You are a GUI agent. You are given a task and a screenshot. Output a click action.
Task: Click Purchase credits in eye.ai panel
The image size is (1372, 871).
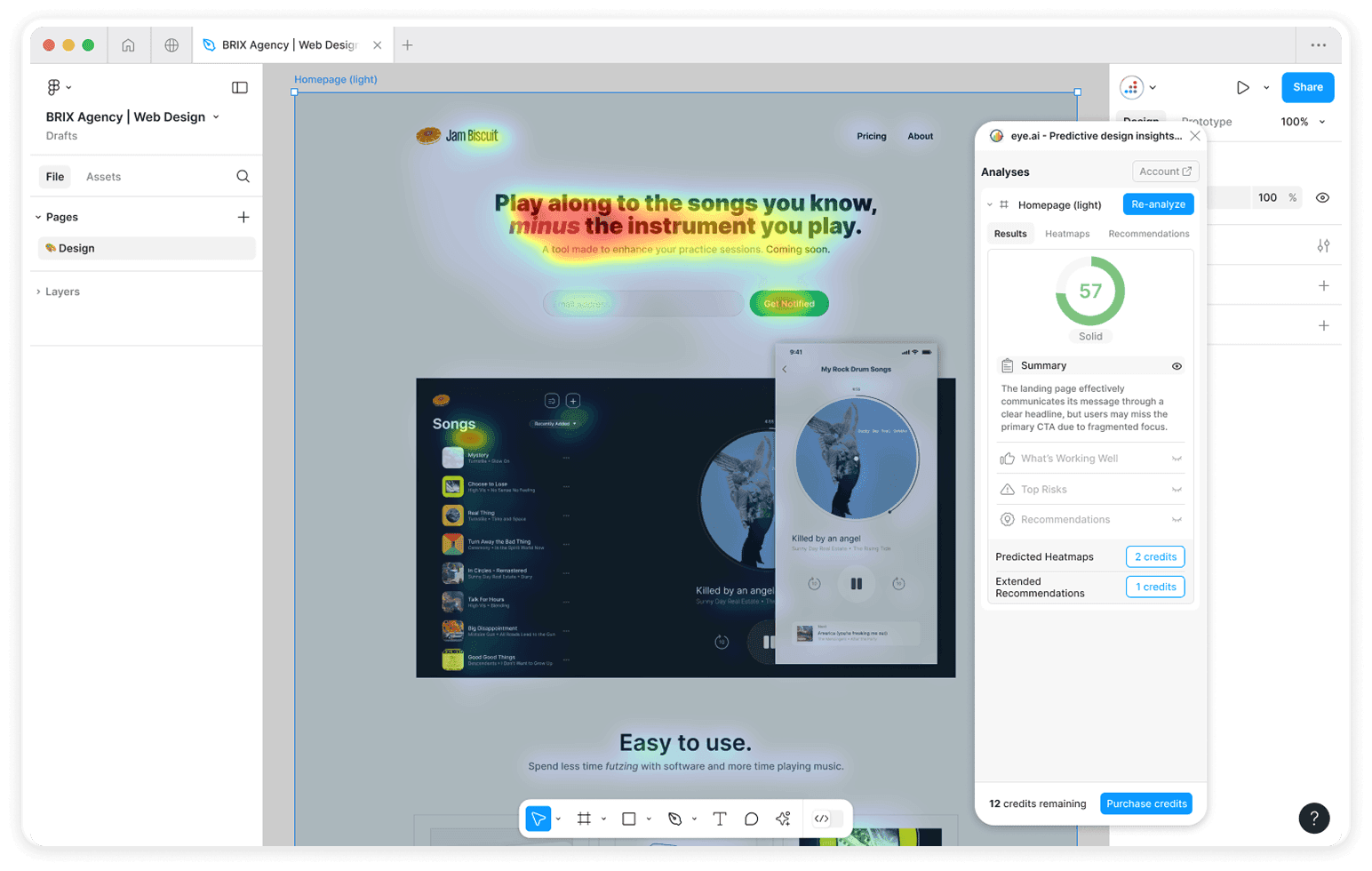(1145, 803)
